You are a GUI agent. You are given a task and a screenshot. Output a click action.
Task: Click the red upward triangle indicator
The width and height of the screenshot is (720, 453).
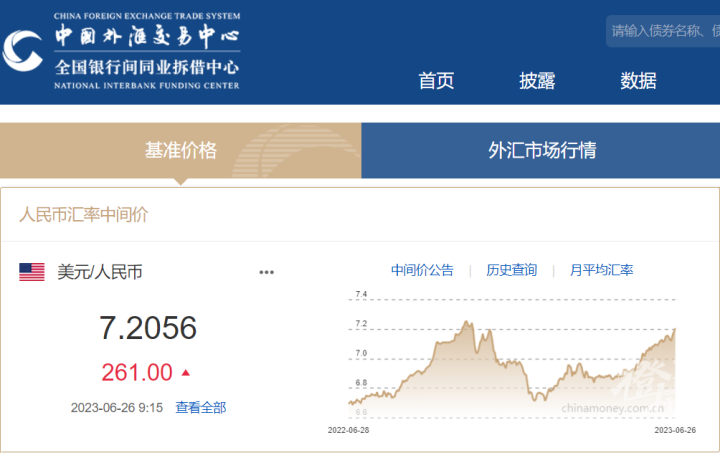click(185, 372)
